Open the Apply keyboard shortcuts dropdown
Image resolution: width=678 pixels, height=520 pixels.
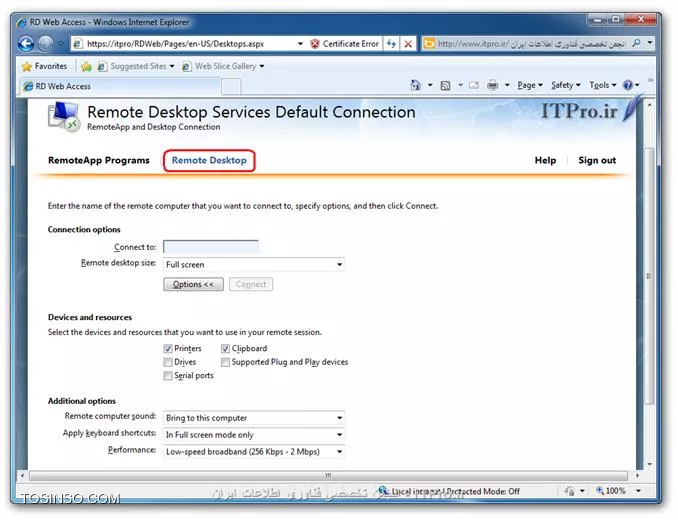(x=254, y=435)
